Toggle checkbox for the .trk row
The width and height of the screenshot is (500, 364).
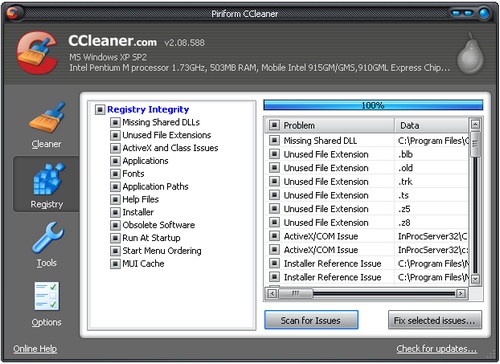tap(274, 181)
